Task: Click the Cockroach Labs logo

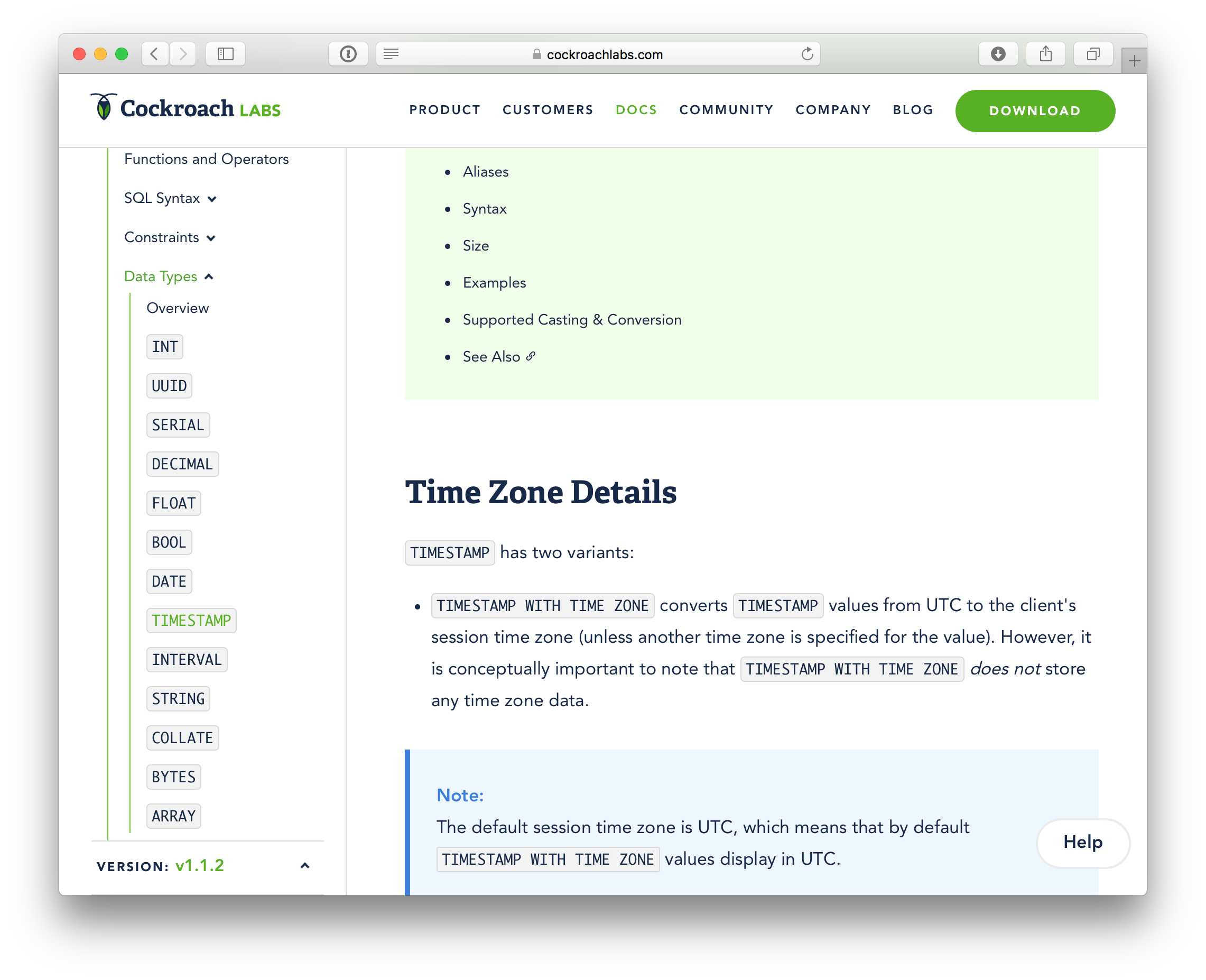Action: pyautogui.click(x=185, y=108)
